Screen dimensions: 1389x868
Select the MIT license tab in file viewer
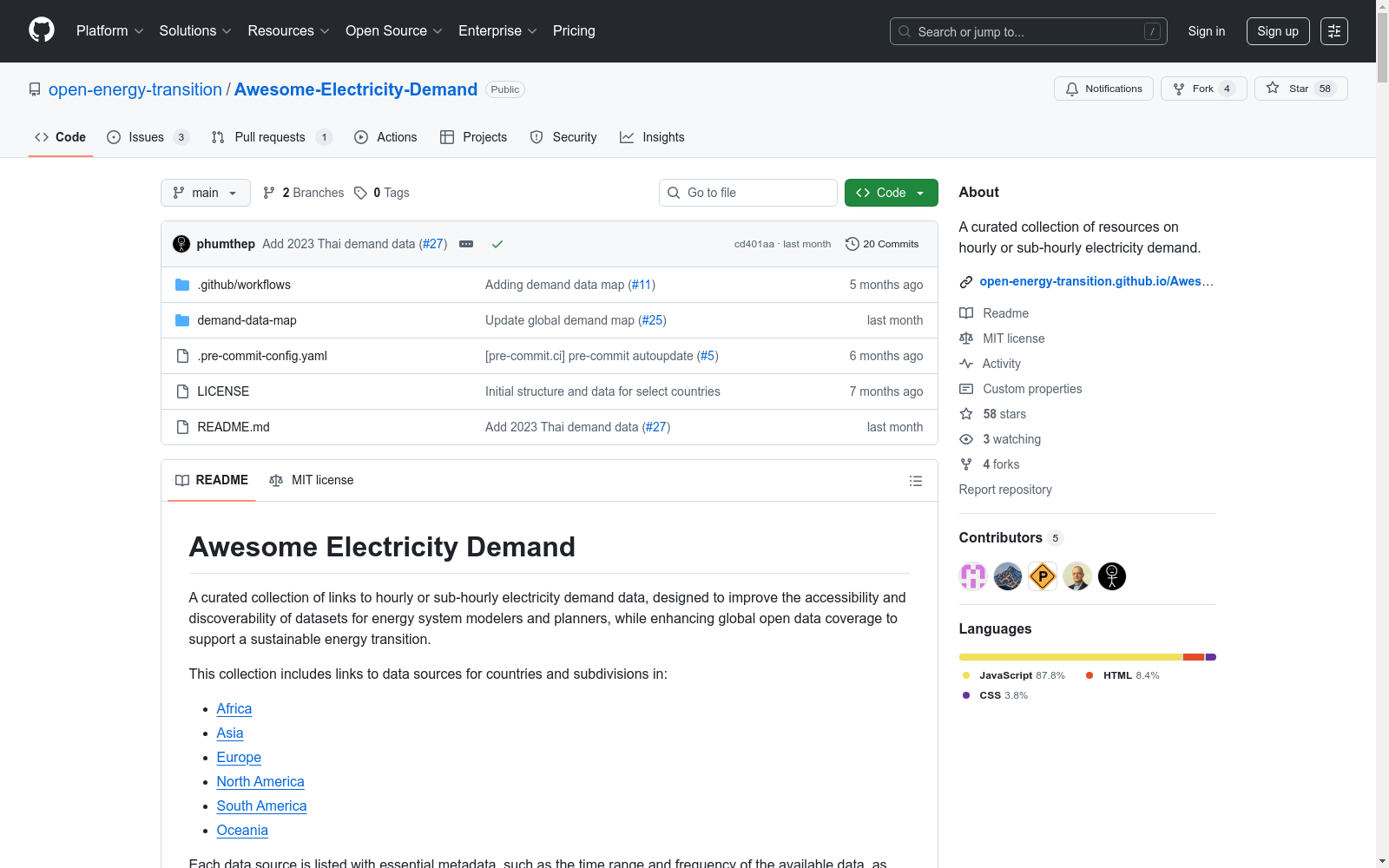[x=312, y=480]
